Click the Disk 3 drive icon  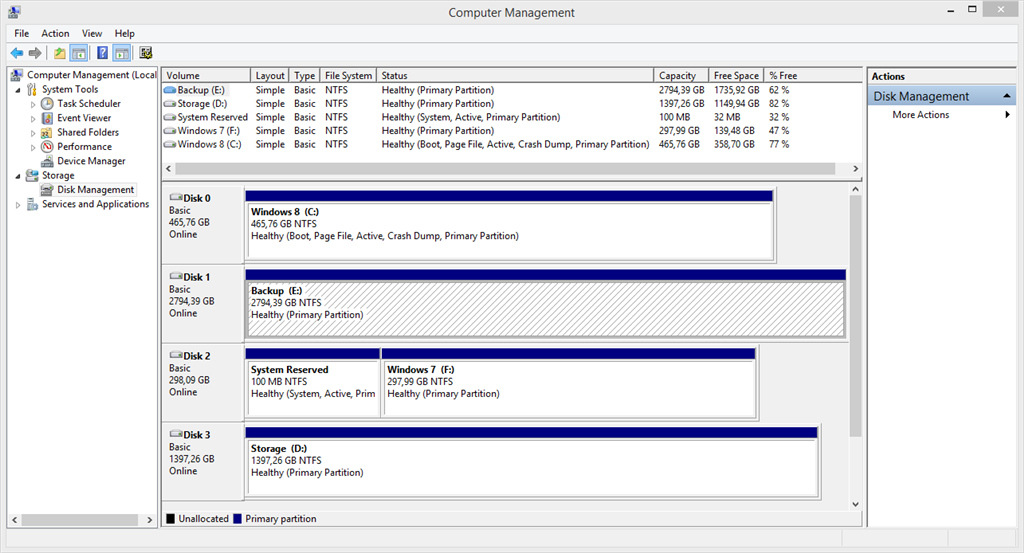click(x=176, y=434)
